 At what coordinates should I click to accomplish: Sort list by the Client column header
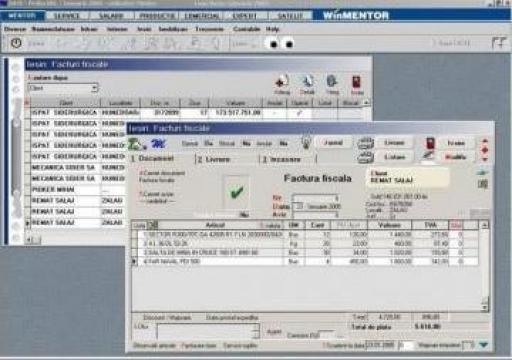[x=66, y=103]
